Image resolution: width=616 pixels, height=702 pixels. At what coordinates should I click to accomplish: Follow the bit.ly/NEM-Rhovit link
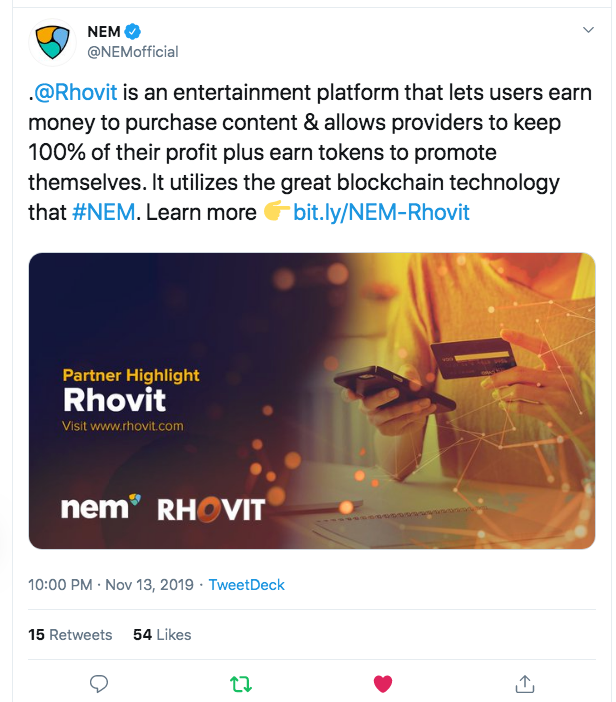pos(381,212)
